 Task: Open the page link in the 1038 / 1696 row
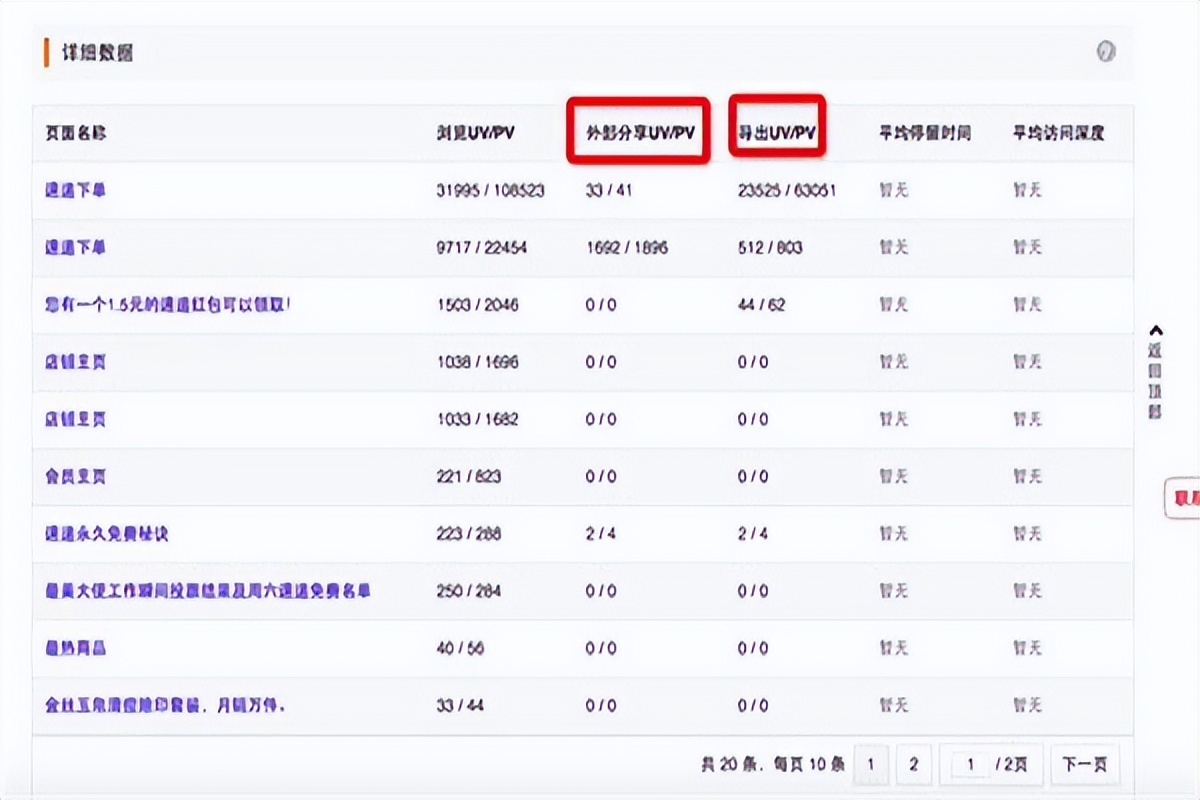click(75, 362)
